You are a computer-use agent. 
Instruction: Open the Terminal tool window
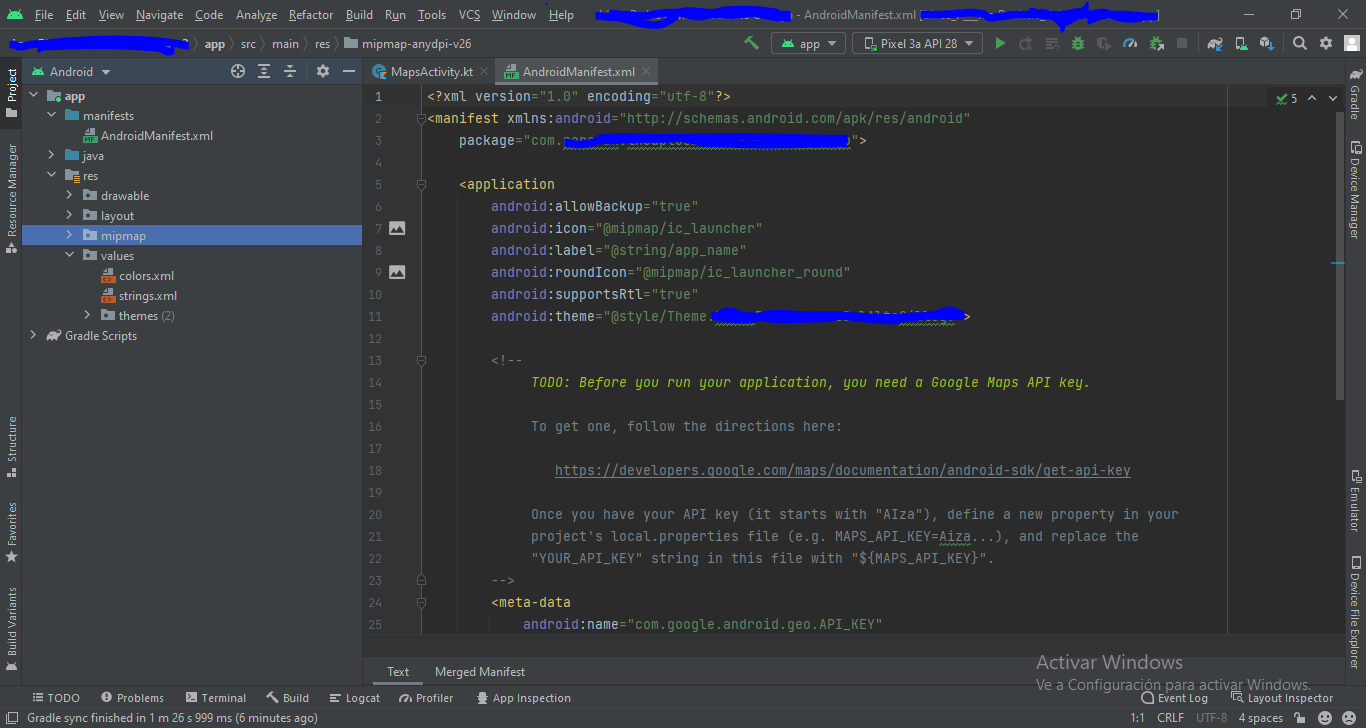coord(215,698)
